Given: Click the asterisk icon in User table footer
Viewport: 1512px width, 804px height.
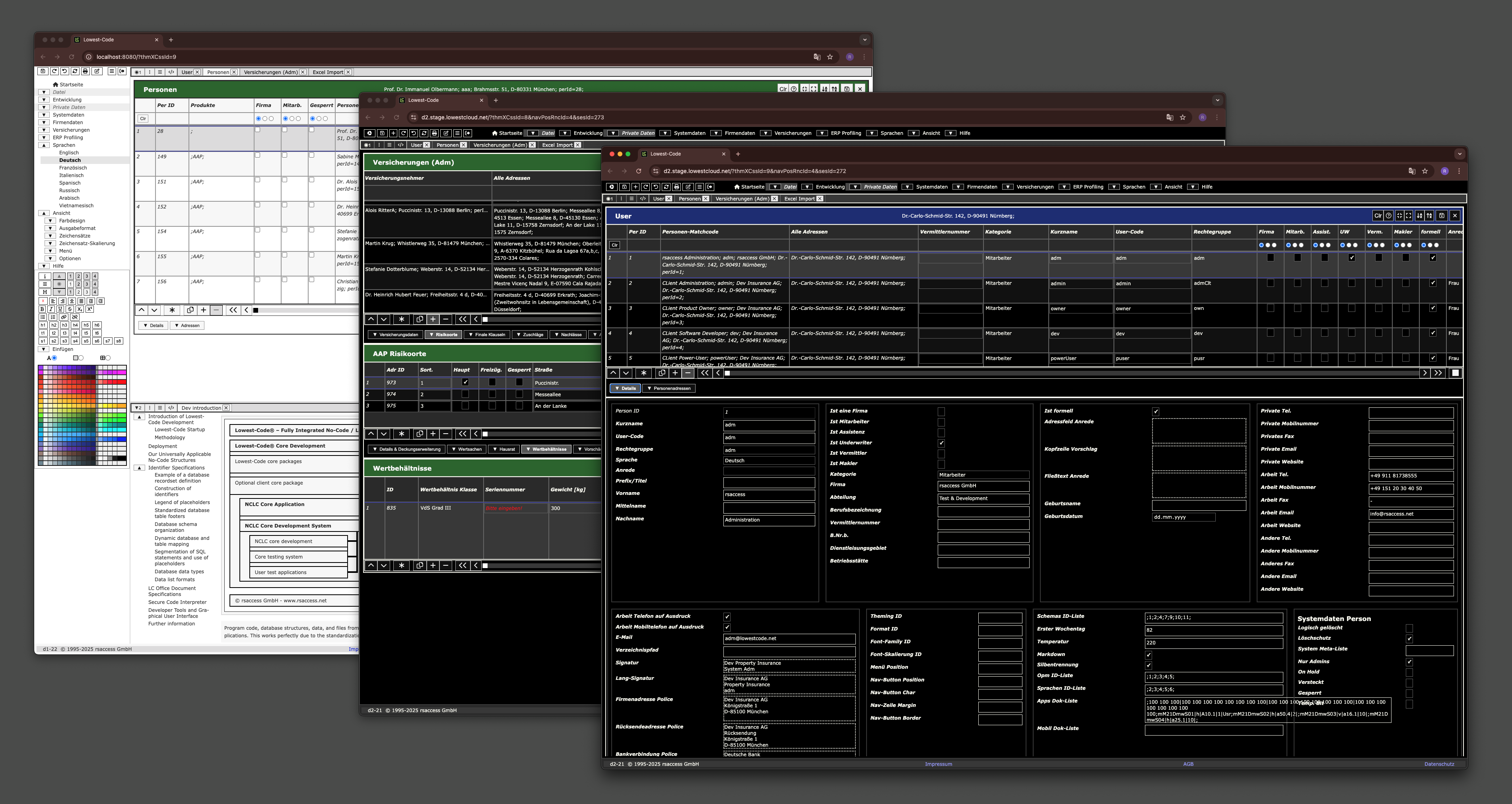Looking at the screenshot, I should pos(644,373).
